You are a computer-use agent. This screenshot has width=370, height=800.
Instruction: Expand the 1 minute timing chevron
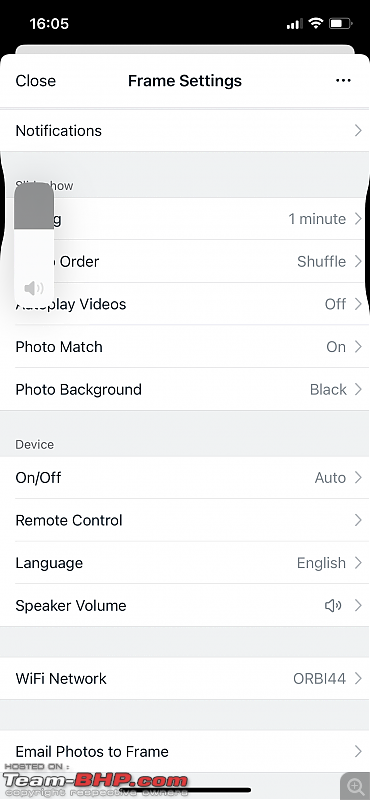[358, 219]
